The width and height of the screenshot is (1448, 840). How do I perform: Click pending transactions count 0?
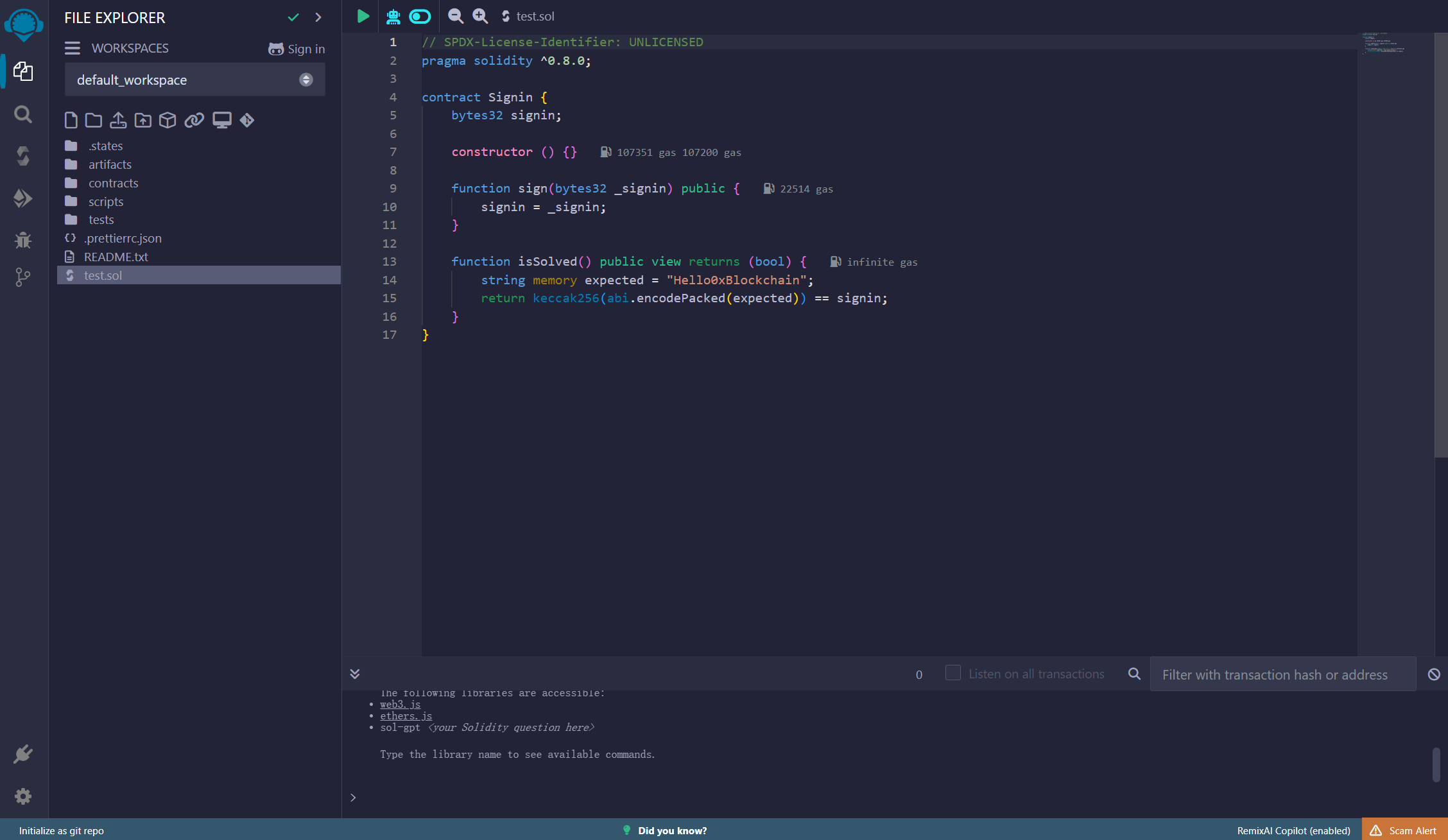(919, 674)
